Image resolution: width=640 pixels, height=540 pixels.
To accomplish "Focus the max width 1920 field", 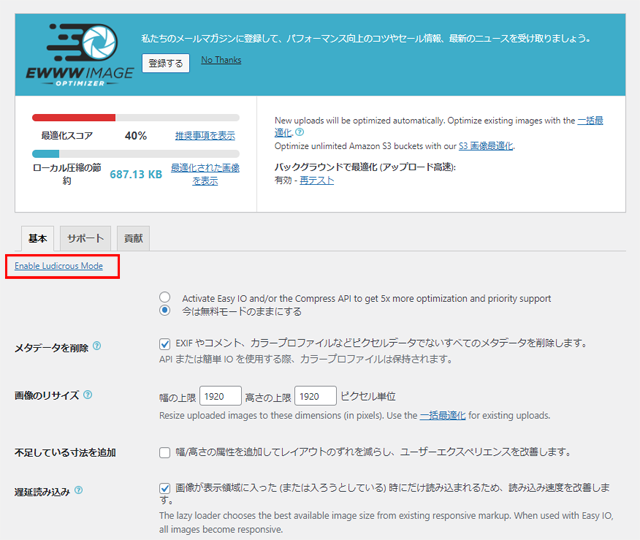I will tap(220, 396).
